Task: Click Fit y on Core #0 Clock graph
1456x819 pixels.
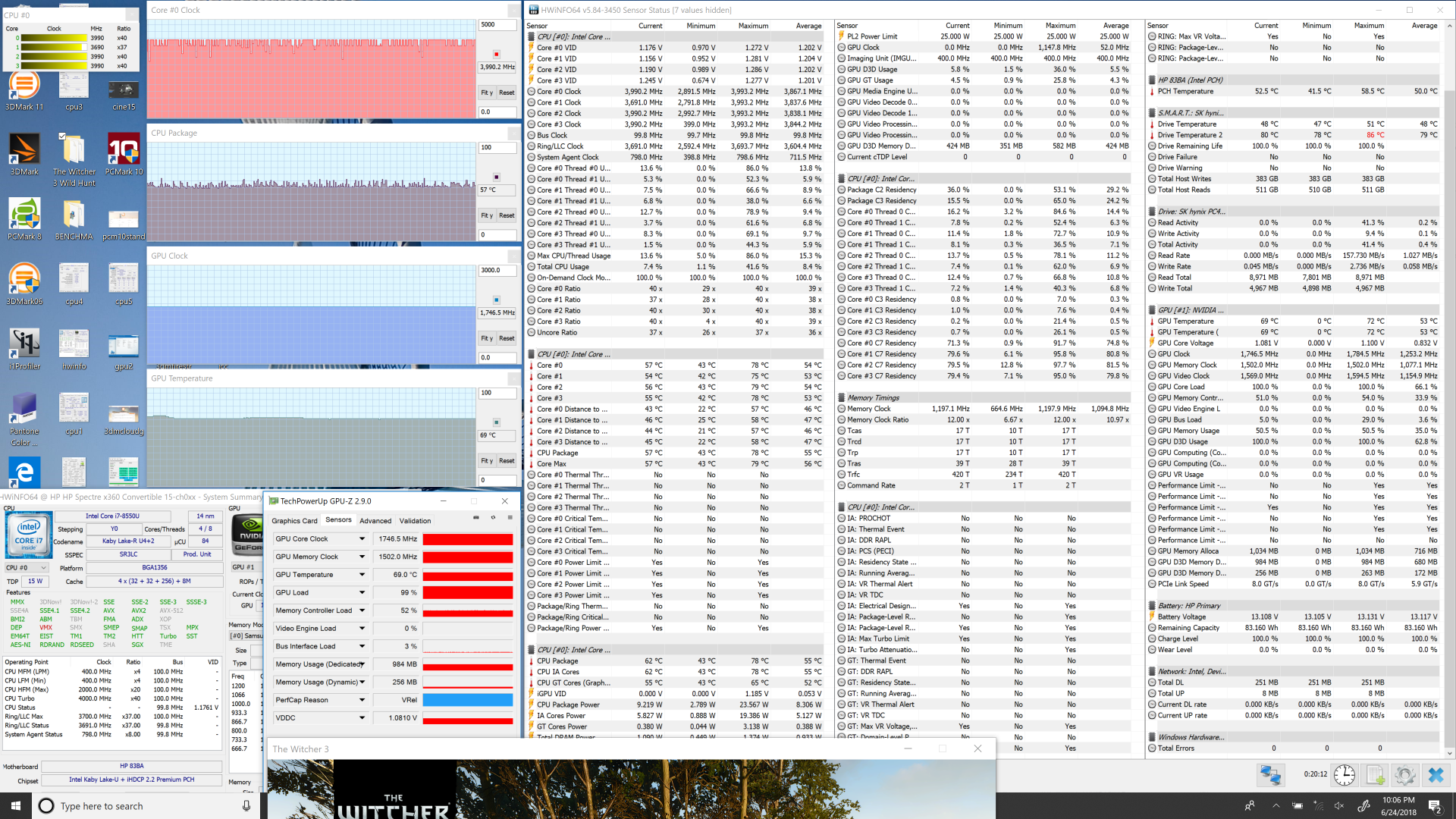Action: tap(487, 93)
